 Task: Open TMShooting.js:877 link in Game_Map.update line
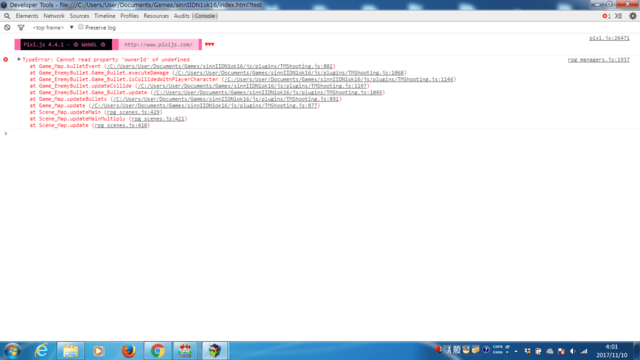point(204,105)
